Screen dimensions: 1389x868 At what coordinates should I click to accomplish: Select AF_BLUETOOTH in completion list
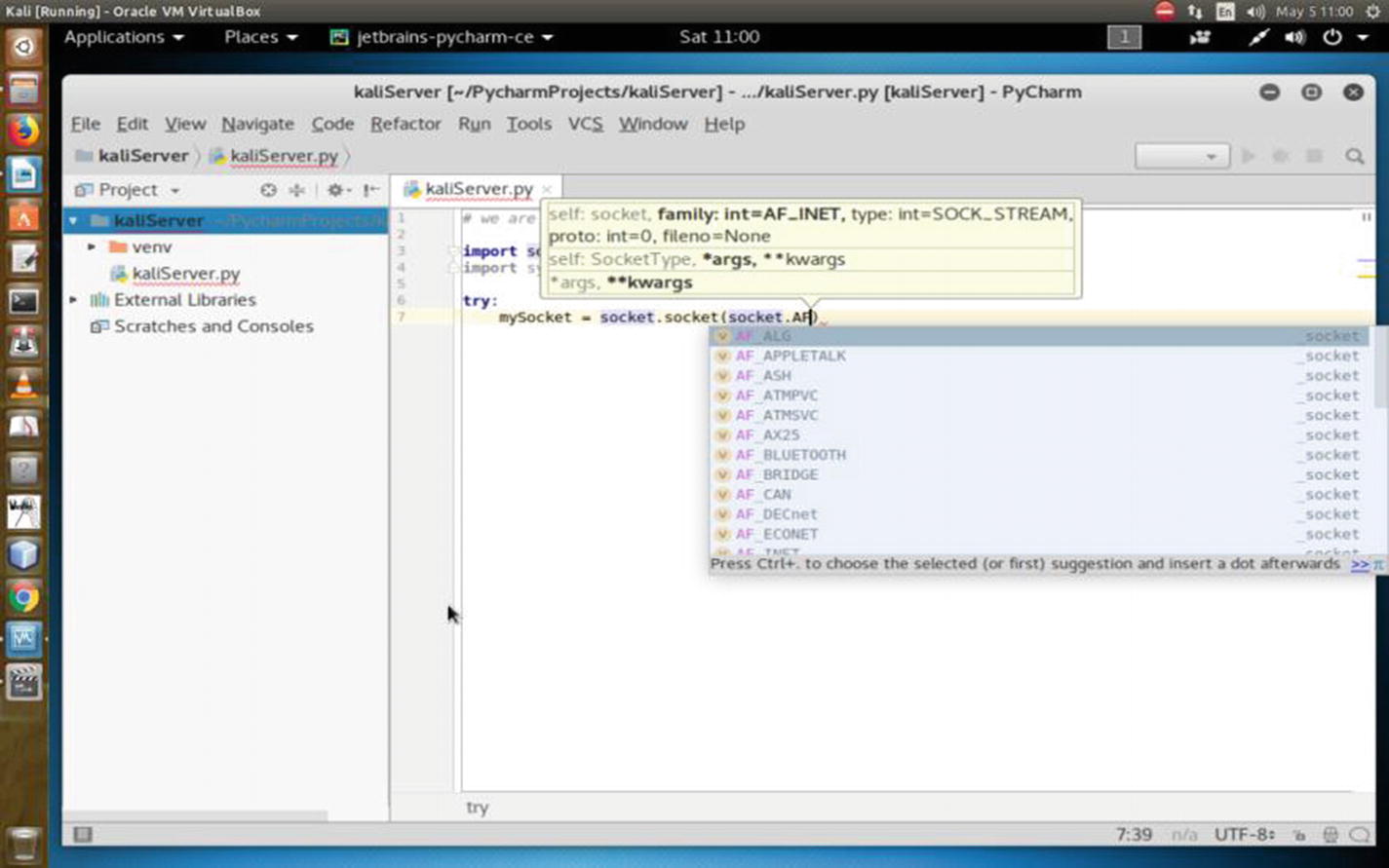1039,455
